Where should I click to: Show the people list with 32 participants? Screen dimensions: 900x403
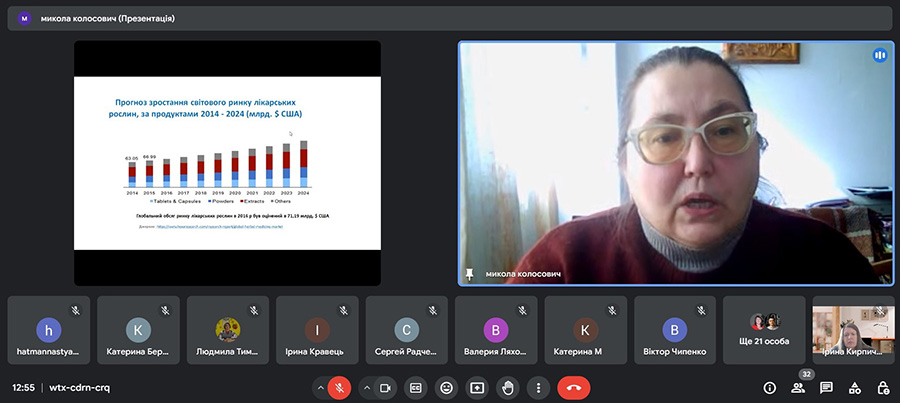tap(798, 387)
